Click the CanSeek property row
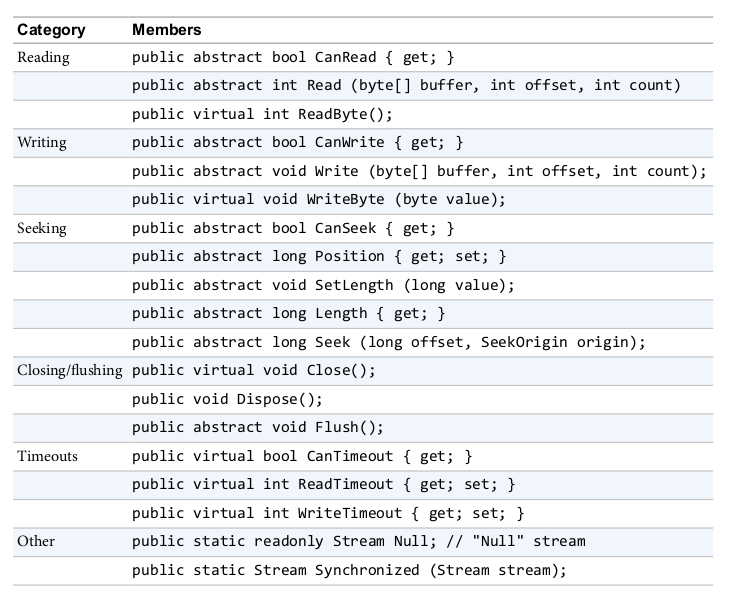Viewport: 733px width, 600px height. pyautogui.click(x=294, y=228)
